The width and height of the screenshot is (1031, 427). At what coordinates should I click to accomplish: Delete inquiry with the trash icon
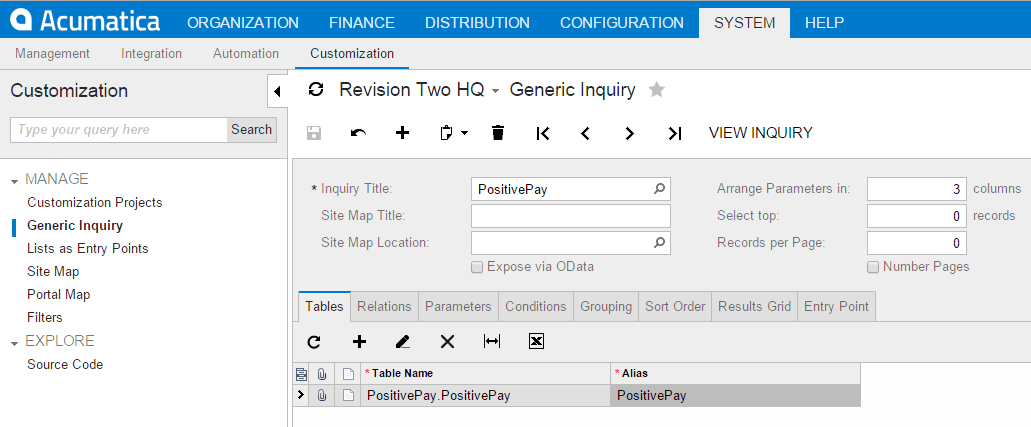tap(498, 133)
